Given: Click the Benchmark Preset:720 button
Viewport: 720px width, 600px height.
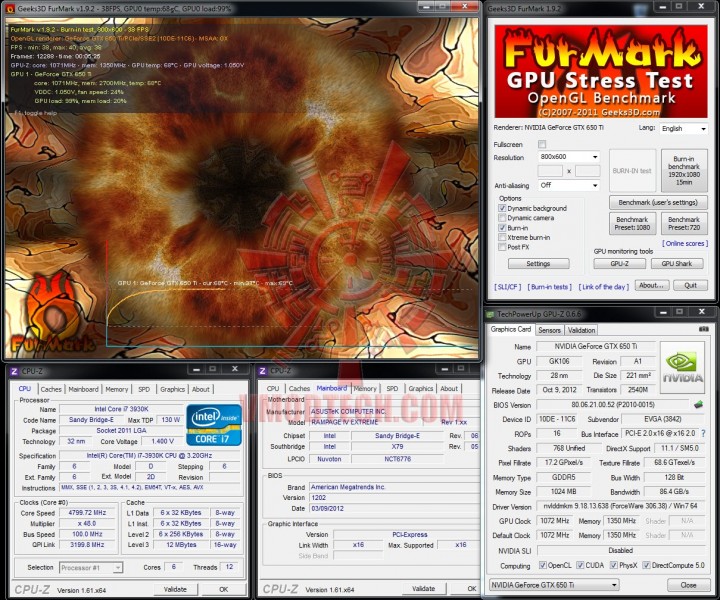Looking at the screenshot, I should point(684,224).
